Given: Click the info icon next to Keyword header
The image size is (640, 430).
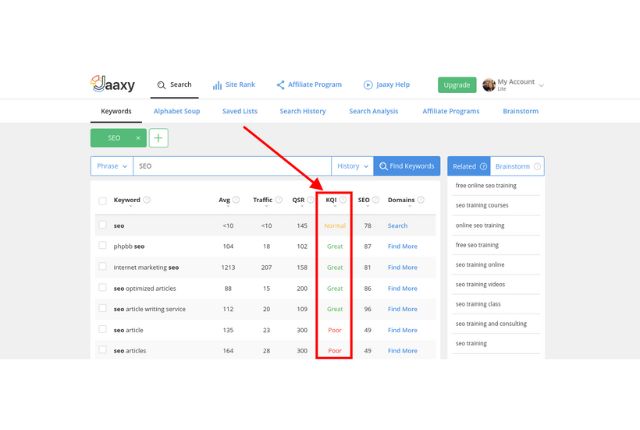Looking at the screenshot, I should click(147, 200).
